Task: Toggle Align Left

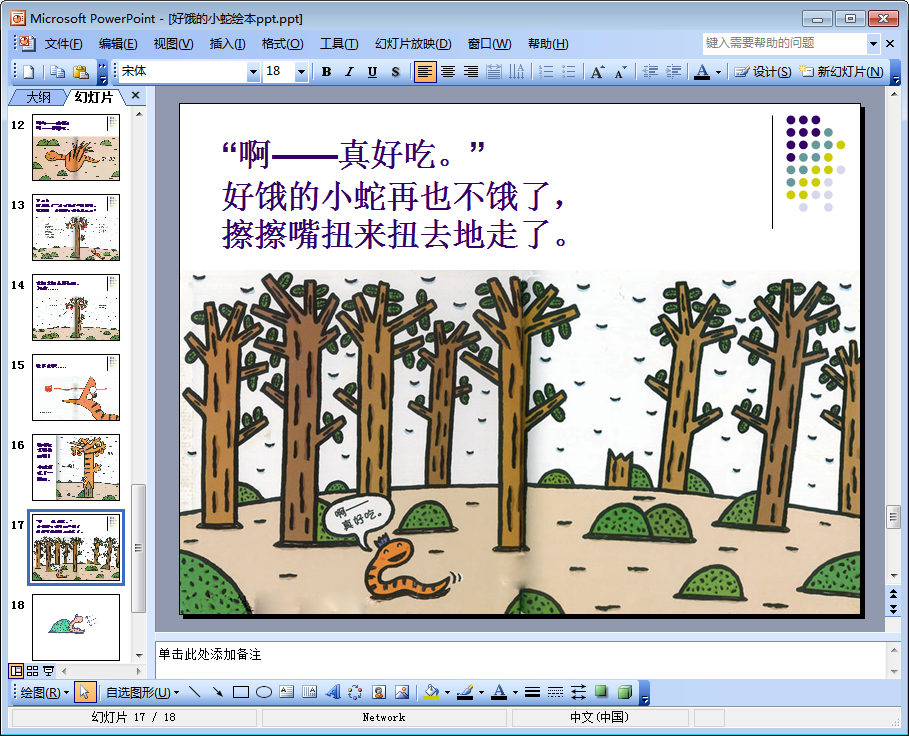Action: tap(425, 72)
